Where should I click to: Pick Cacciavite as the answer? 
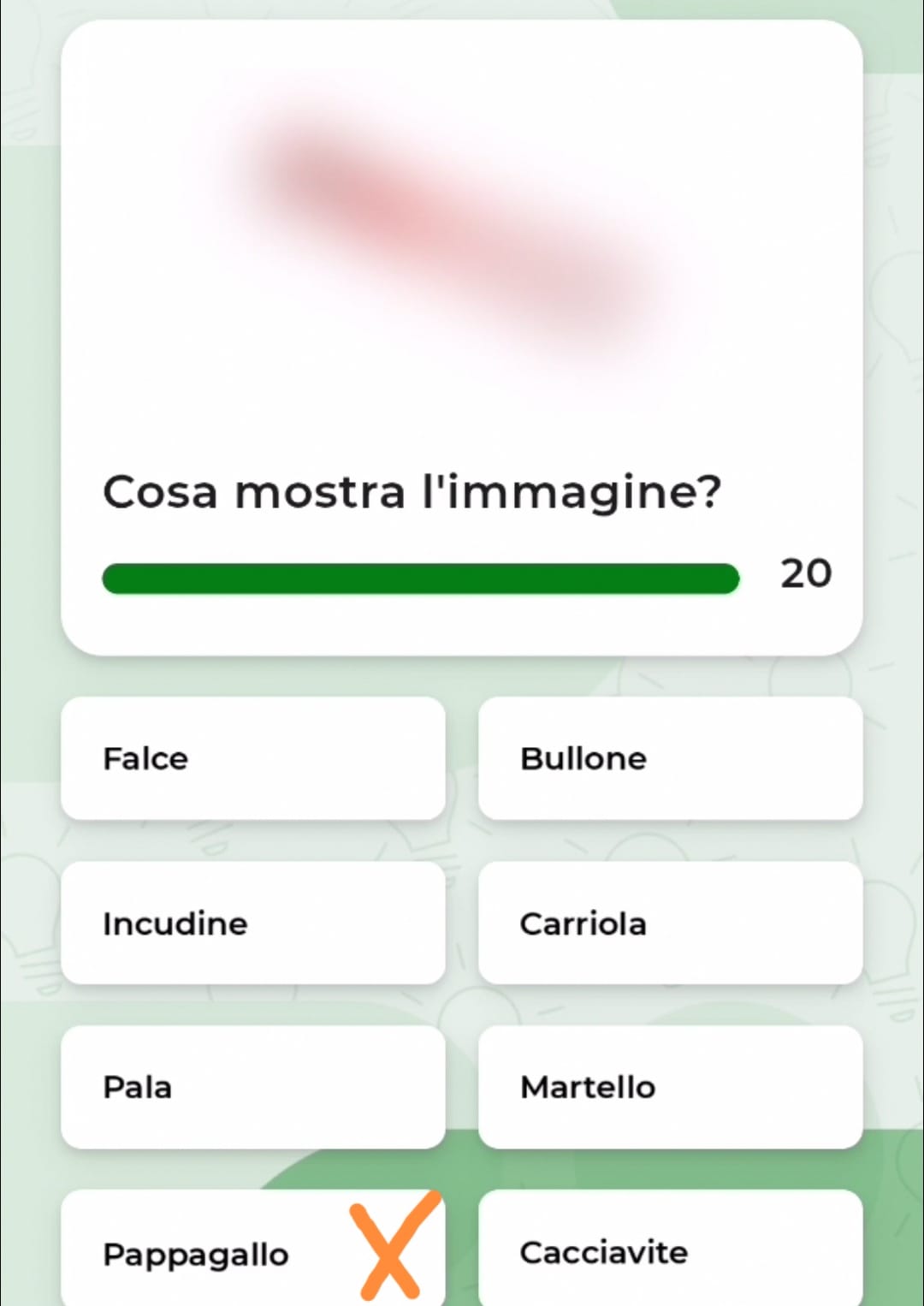(x=670, y=1251)
